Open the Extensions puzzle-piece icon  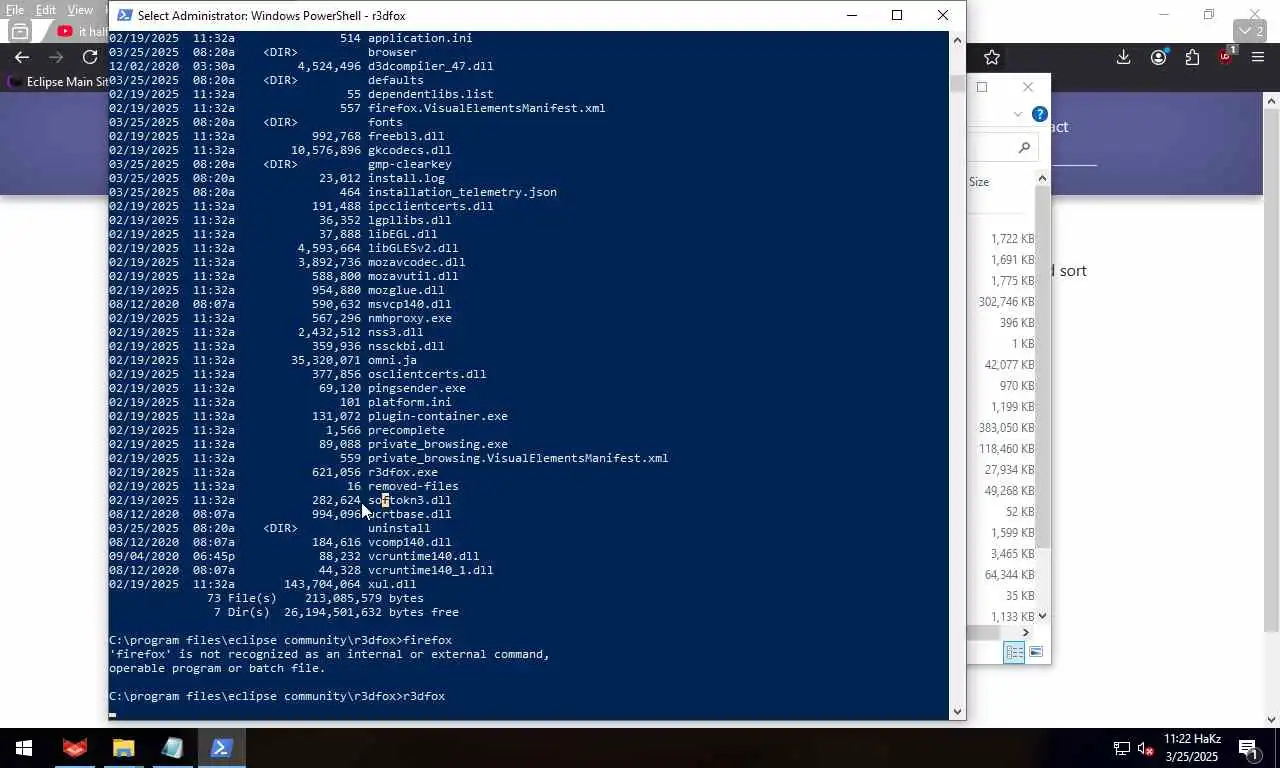(1192, 57)
